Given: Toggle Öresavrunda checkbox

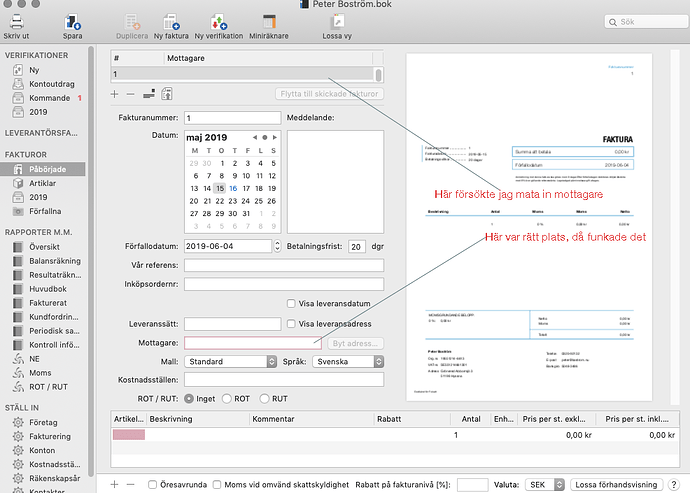Looking at the screenshot, I should 152,484.
